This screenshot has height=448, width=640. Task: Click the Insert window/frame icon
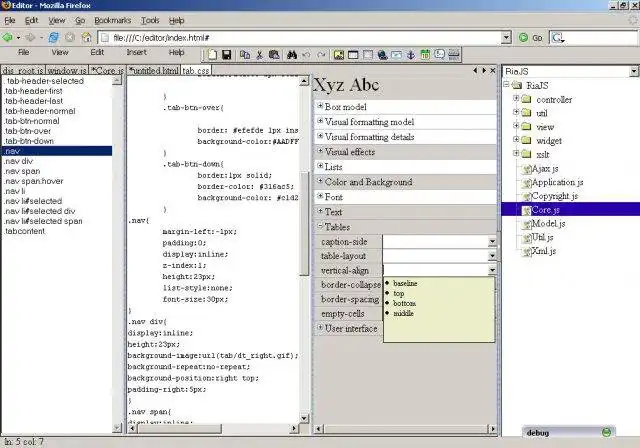pos(353,54)
